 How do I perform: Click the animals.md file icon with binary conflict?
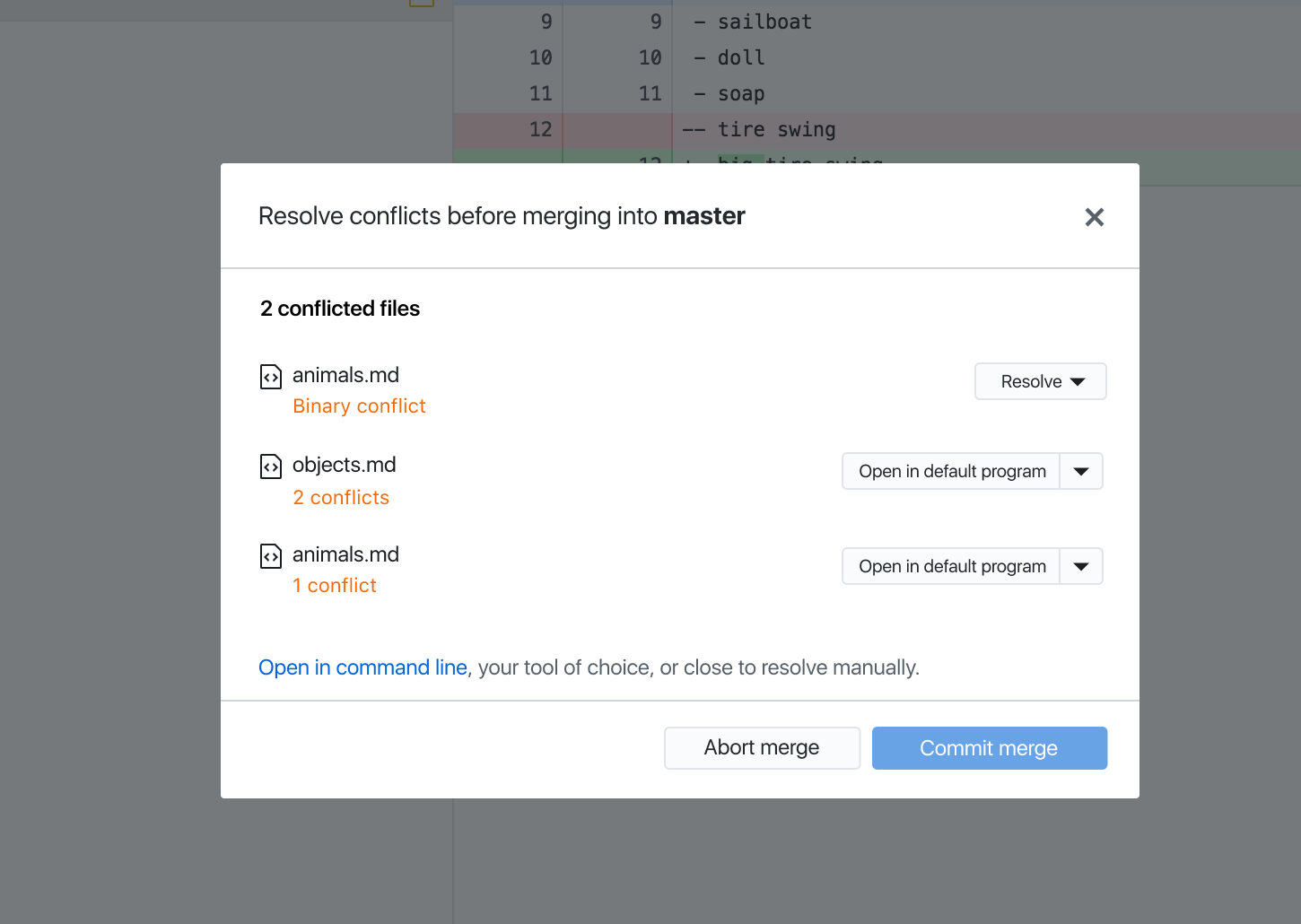tap(270, 377)
